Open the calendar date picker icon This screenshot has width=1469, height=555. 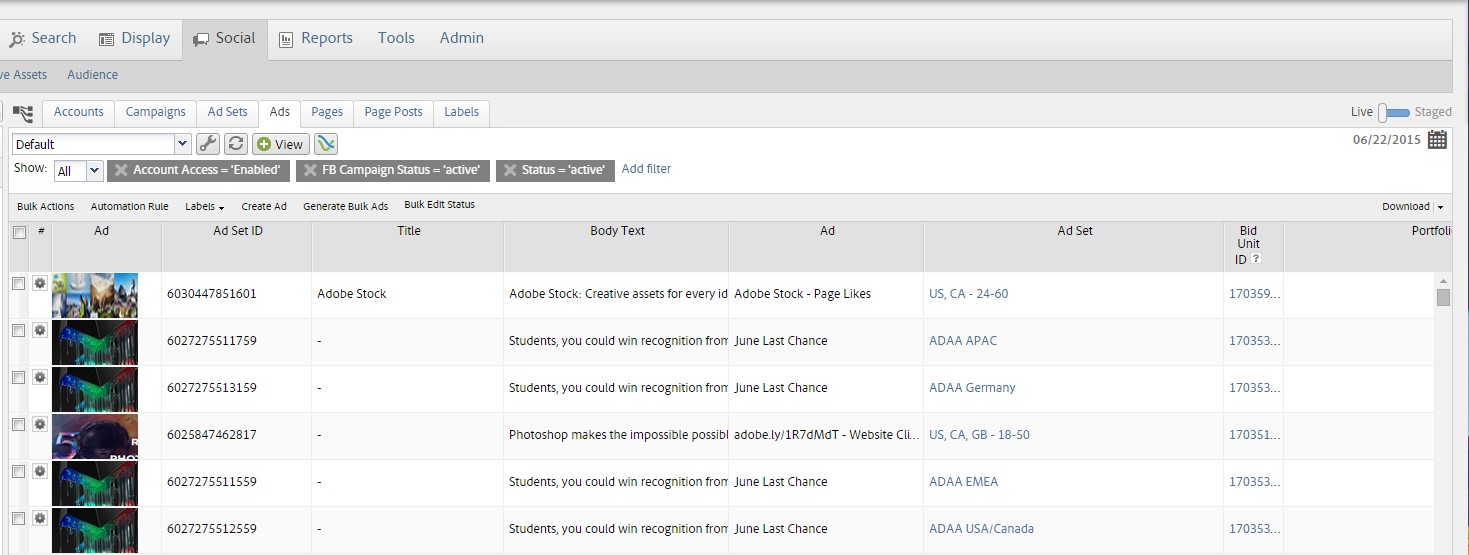pos(1437,140)
